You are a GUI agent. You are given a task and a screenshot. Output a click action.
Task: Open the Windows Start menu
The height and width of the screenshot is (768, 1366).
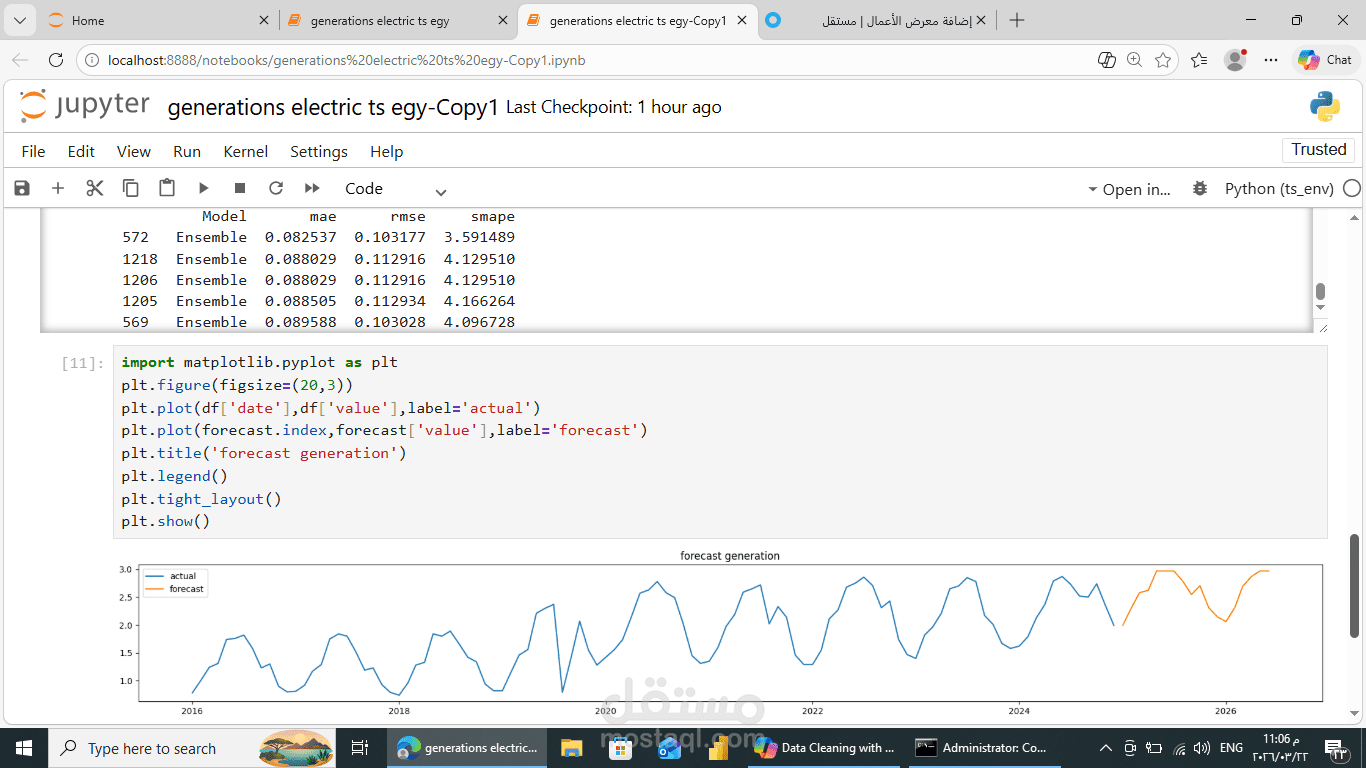tap(23, 748)
